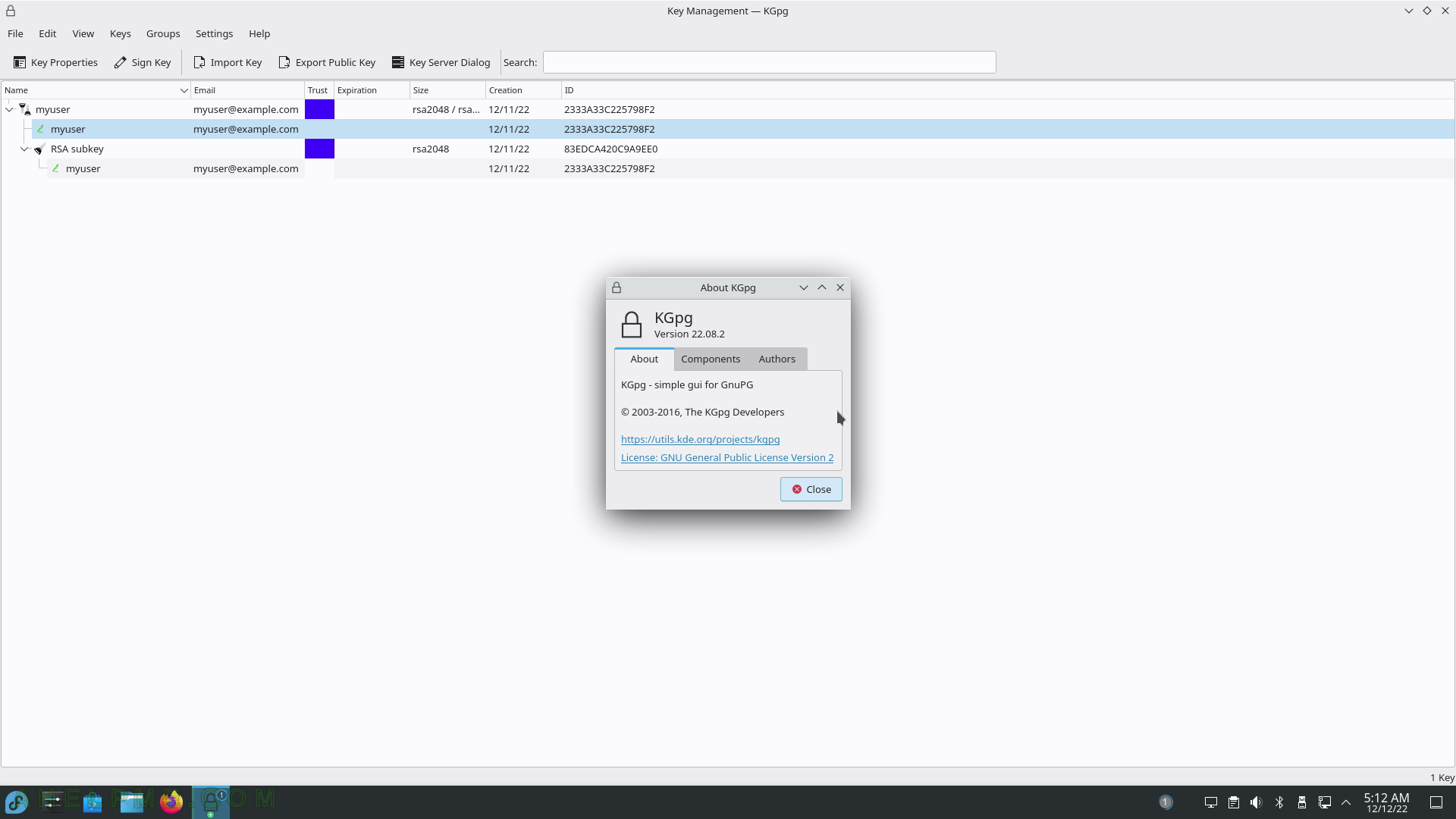Screen dimensions: 1456x819
Task: Open the View menu
Action: [x=83, y=33]
